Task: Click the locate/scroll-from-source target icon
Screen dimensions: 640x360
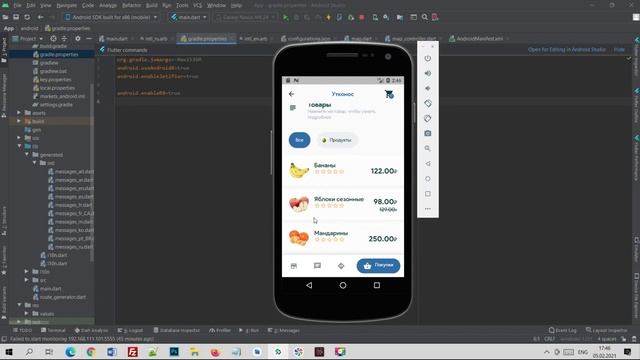Action: pos(53,38)
